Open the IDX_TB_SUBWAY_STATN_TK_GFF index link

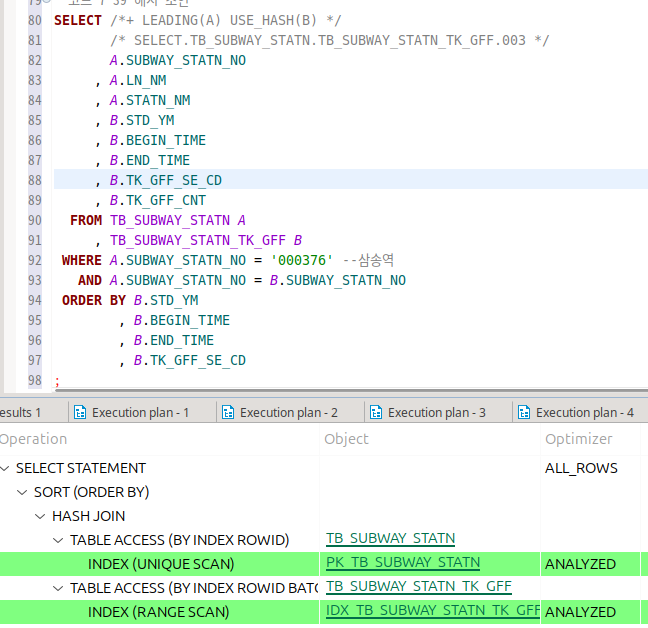click(432, 611)
